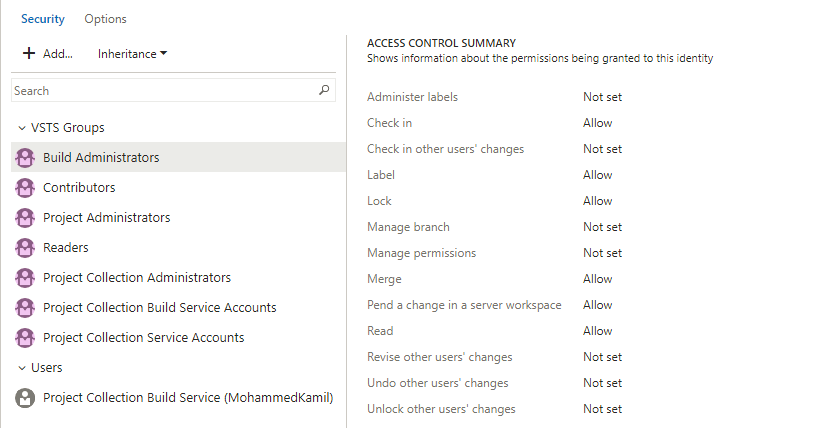Click the Project Administrators group icon
Viewport: 819px width, 428px height.
25,217
